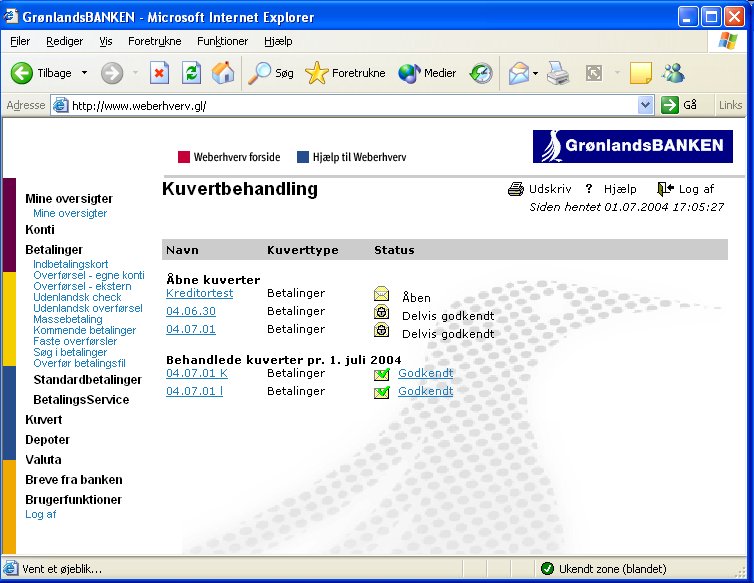The image size is (754, 583).
Task: Open Massebetaling in sidebar
Action: click(x=68, y=319)
